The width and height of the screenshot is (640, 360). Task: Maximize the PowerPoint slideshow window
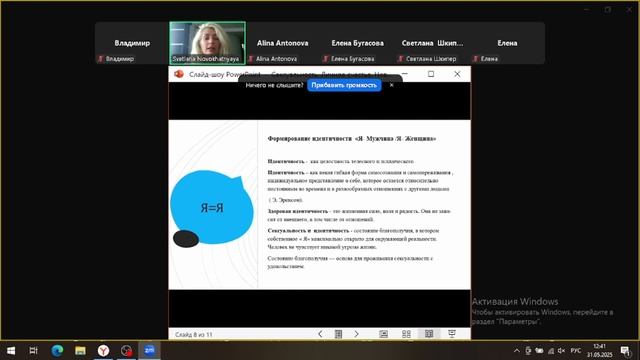pyautogui.click(x=431, y=74)
